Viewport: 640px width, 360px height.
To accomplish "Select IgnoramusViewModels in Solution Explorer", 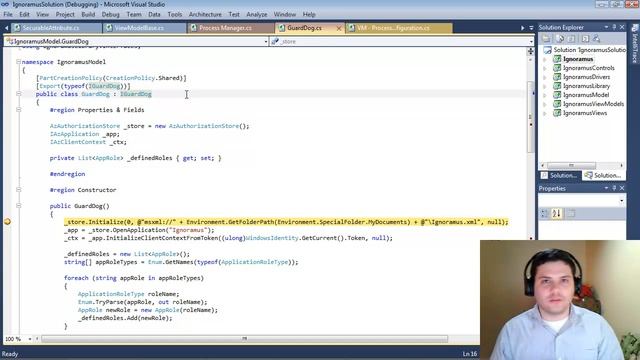I will click(x=593, y=104).
